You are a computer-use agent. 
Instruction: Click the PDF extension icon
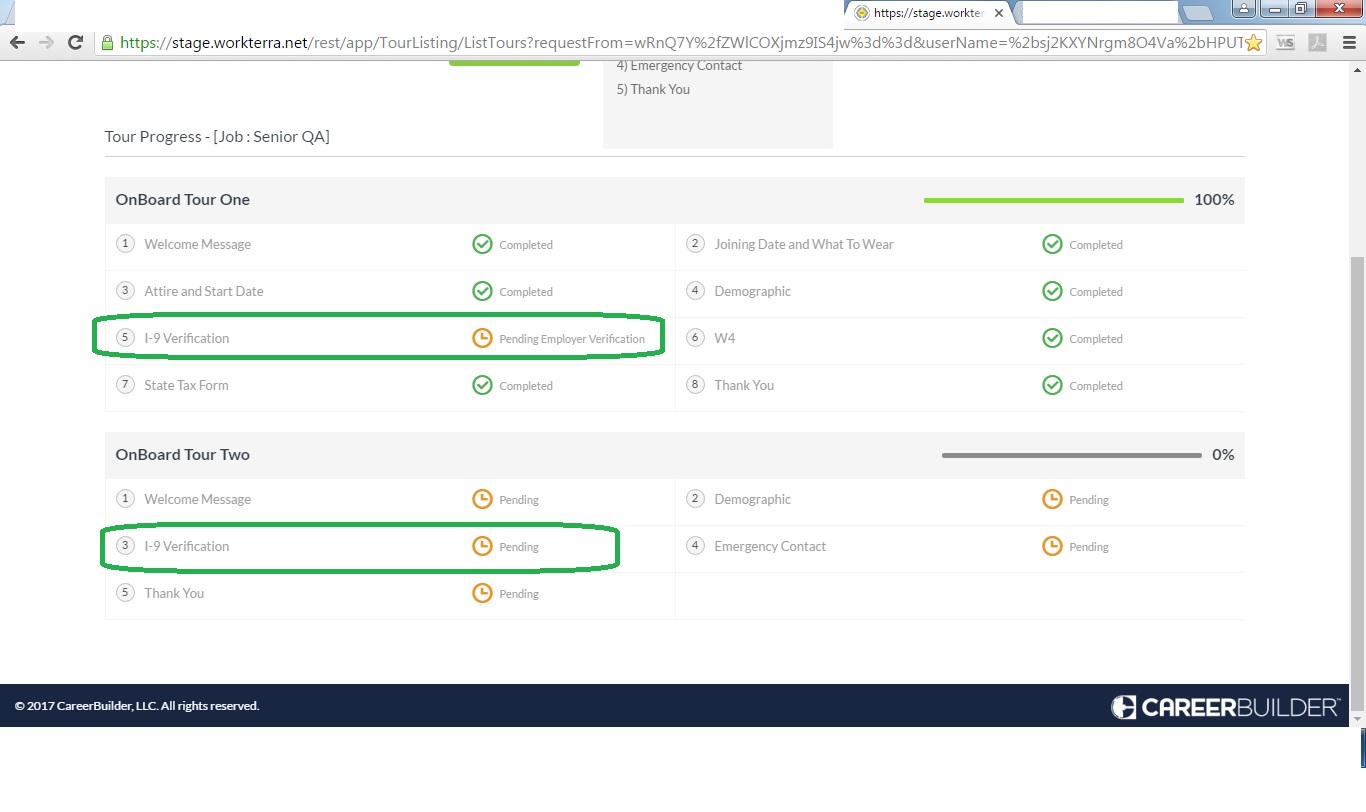(x=1318, y=43)
